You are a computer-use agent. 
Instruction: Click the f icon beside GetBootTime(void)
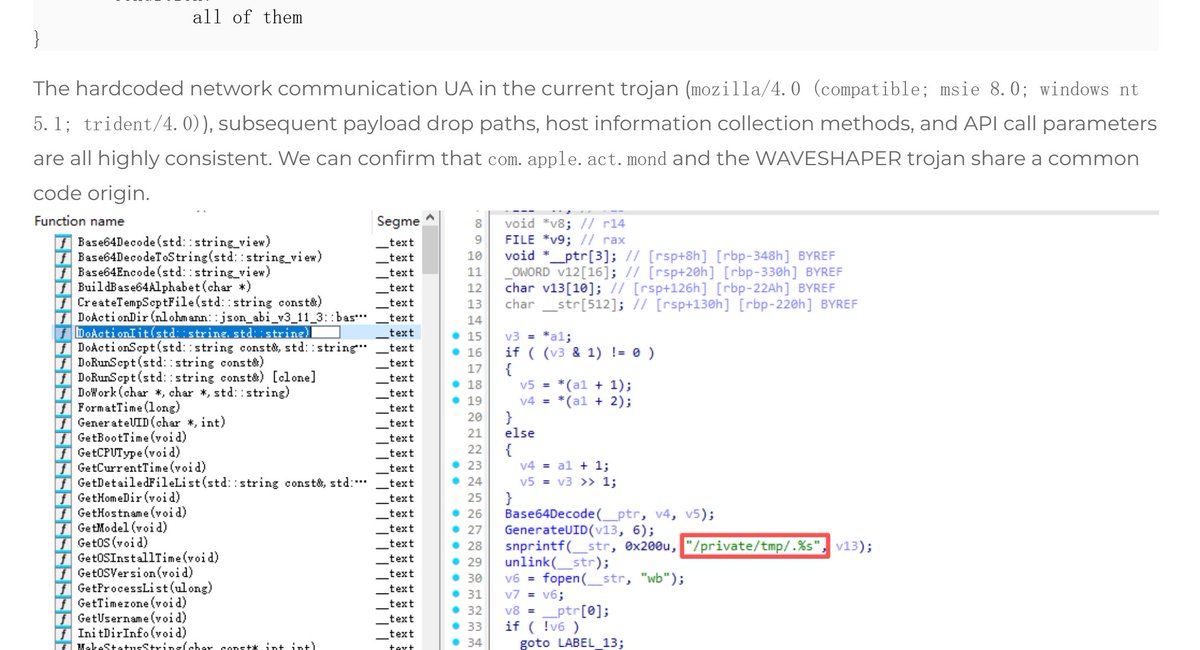[x=63, y=438]
